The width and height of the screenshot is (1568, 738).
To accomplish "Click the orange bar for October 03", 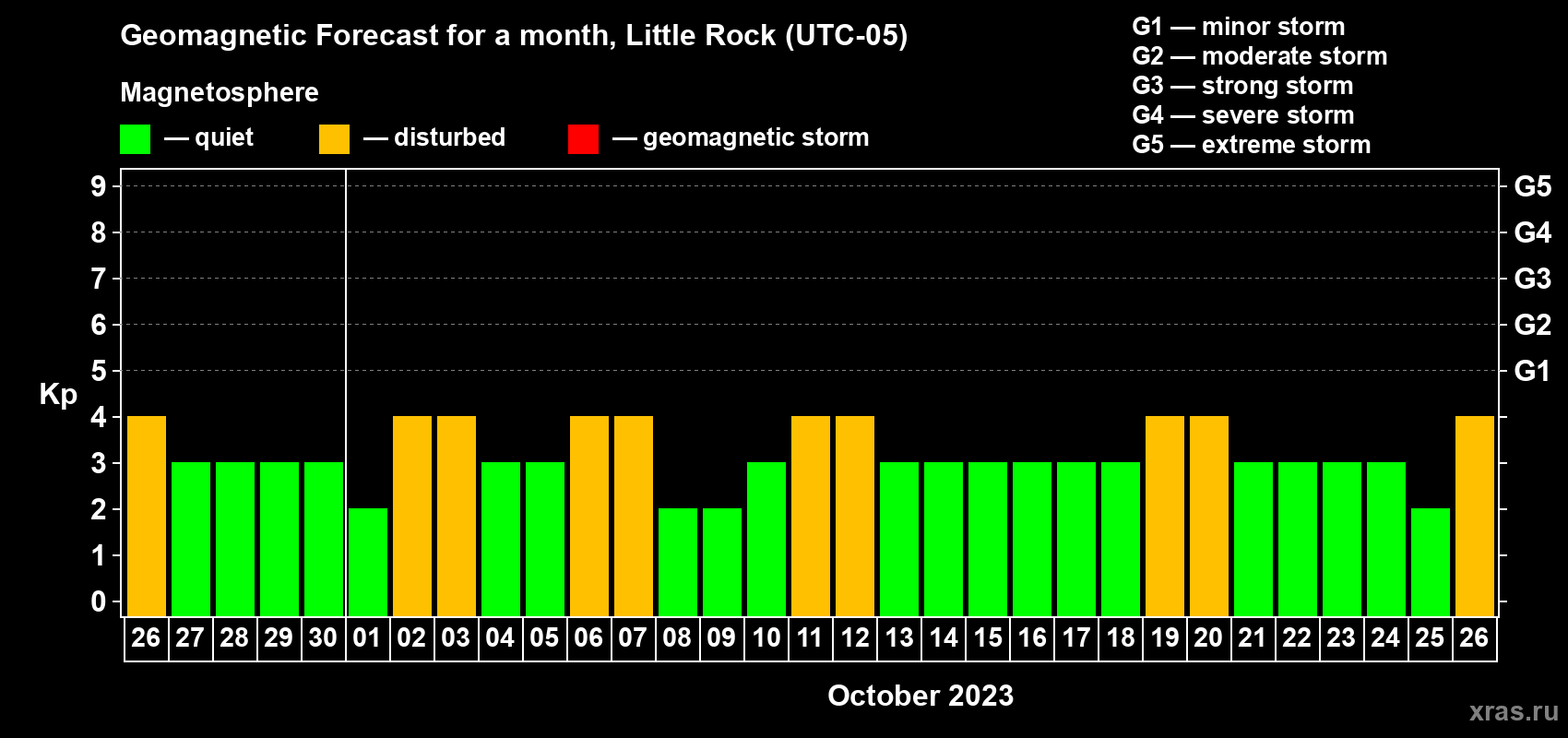I will (457, 517).
